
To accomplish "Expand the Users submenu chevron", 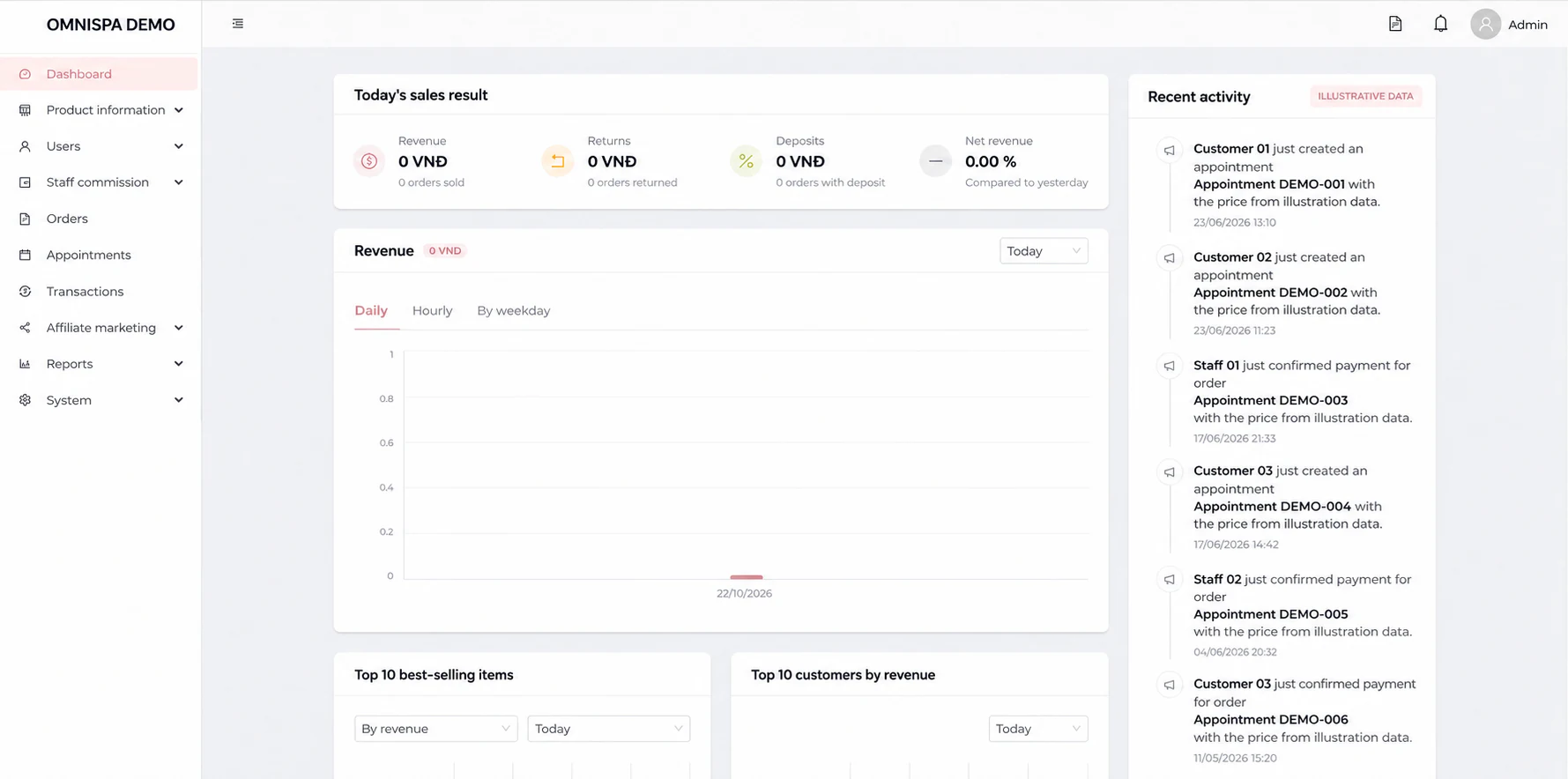I will (x=179, y=146).
